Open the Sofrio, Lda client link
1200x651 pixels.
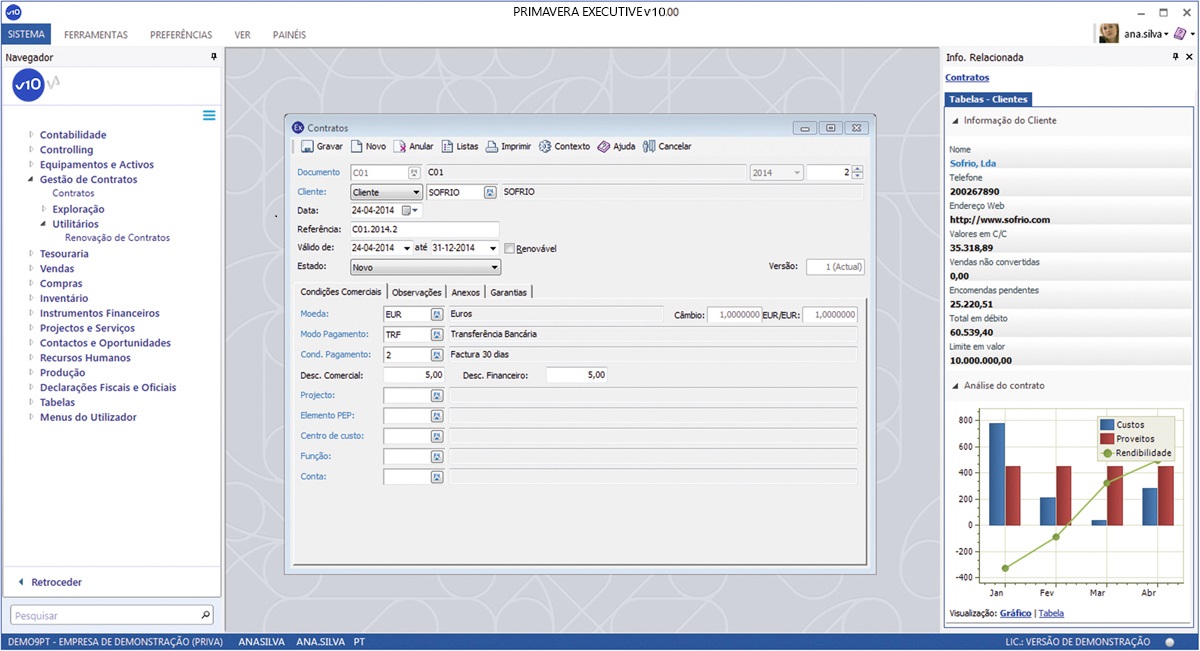pyautogui.click(x=973, y=163)
